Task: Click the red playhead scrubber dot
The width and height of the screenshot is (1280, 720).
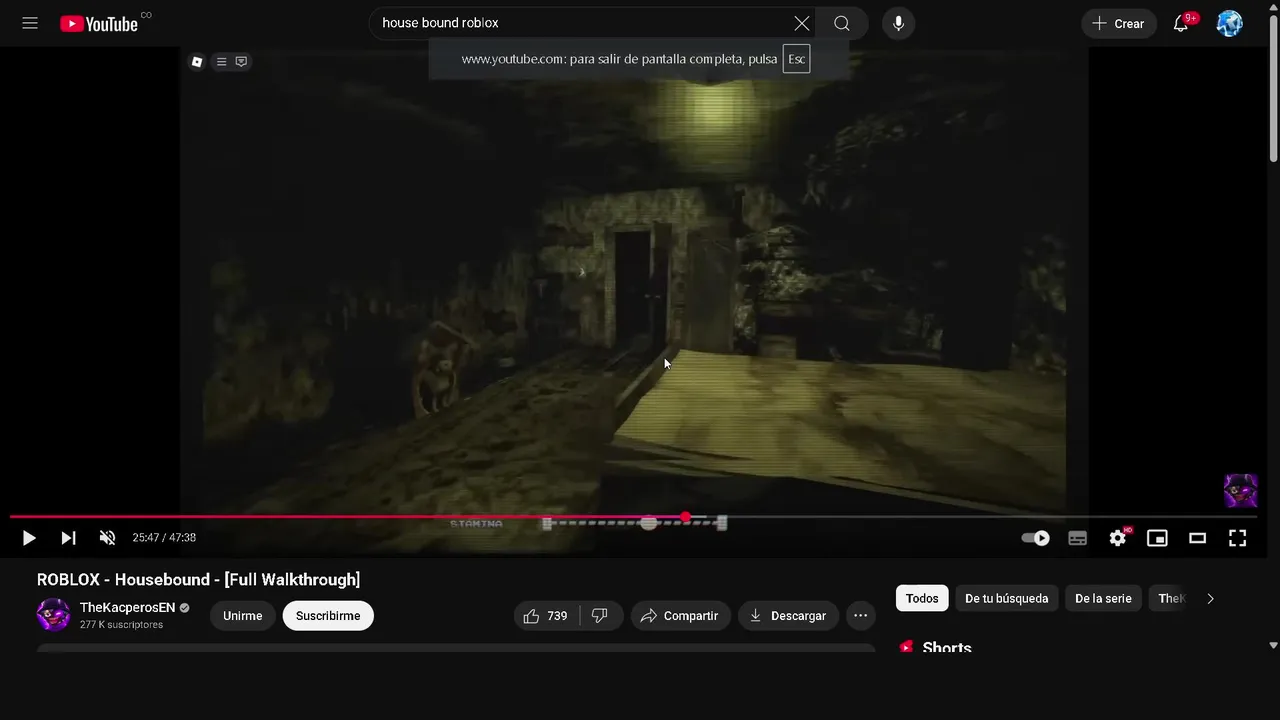Action: (x=685, y=517)
